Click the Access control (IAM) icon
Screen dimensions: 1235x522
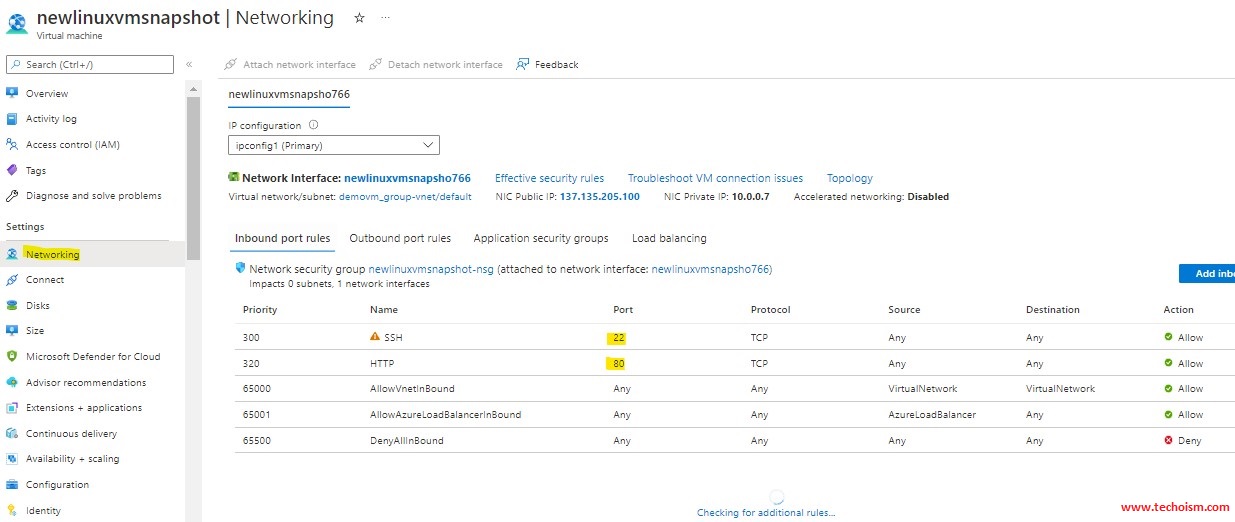[x=12, y=144]
